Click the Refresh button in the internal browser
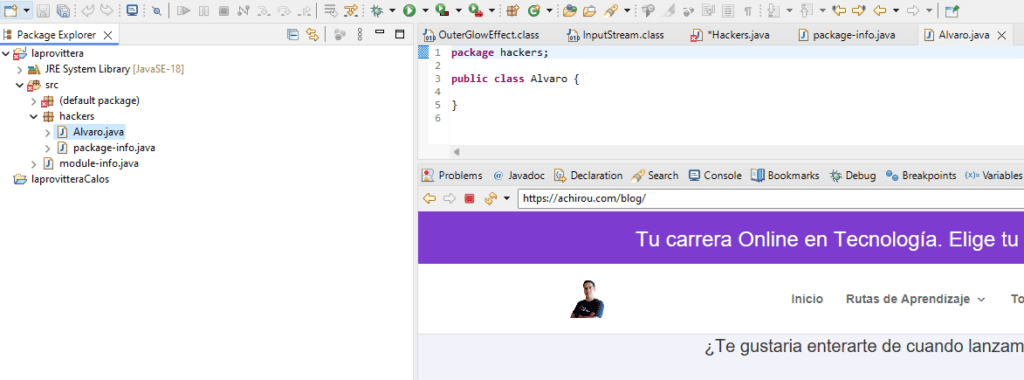 click(x=490, y=198)
